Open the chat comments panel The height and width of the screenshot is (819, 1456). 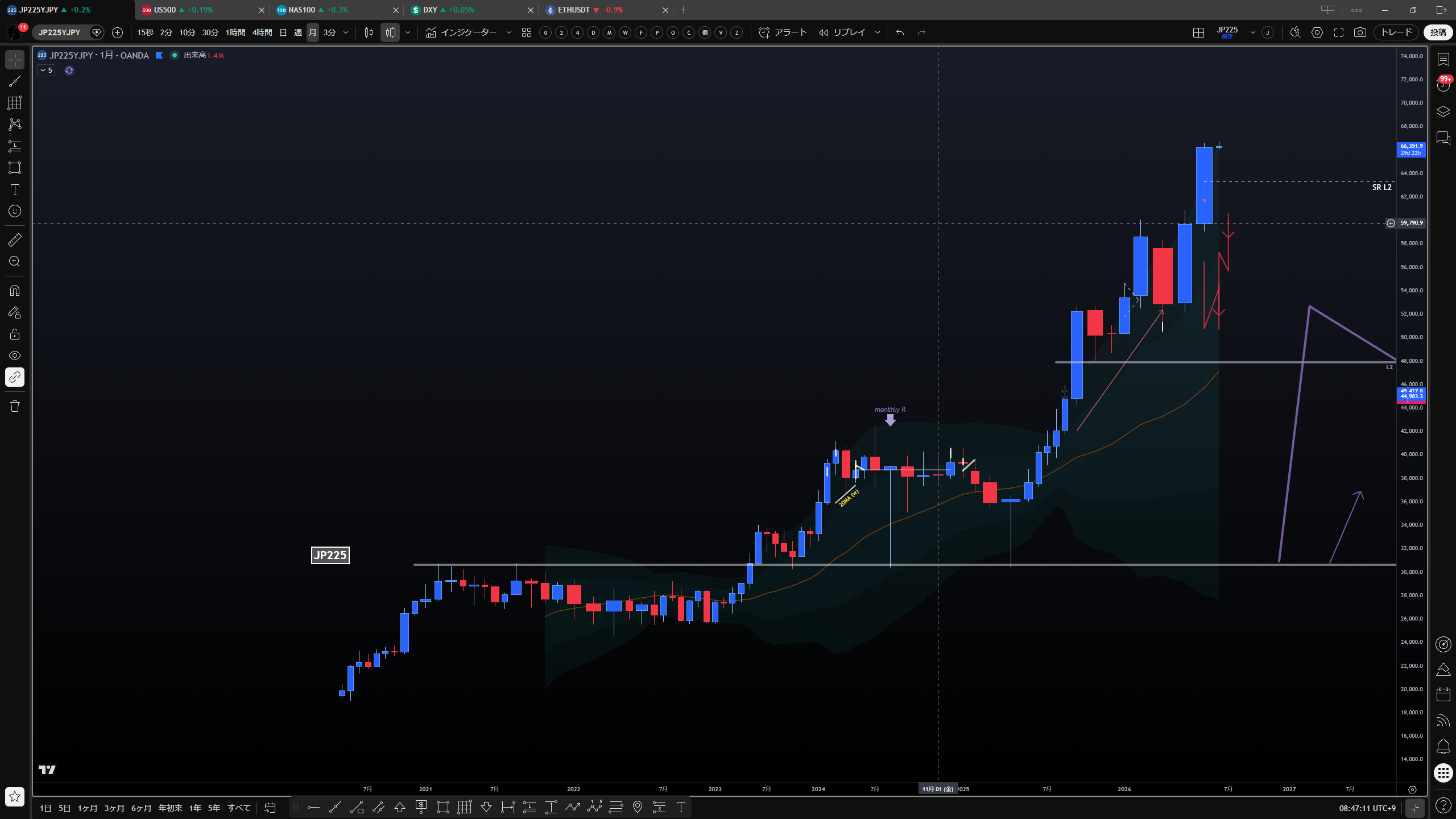coord(1443,138)
